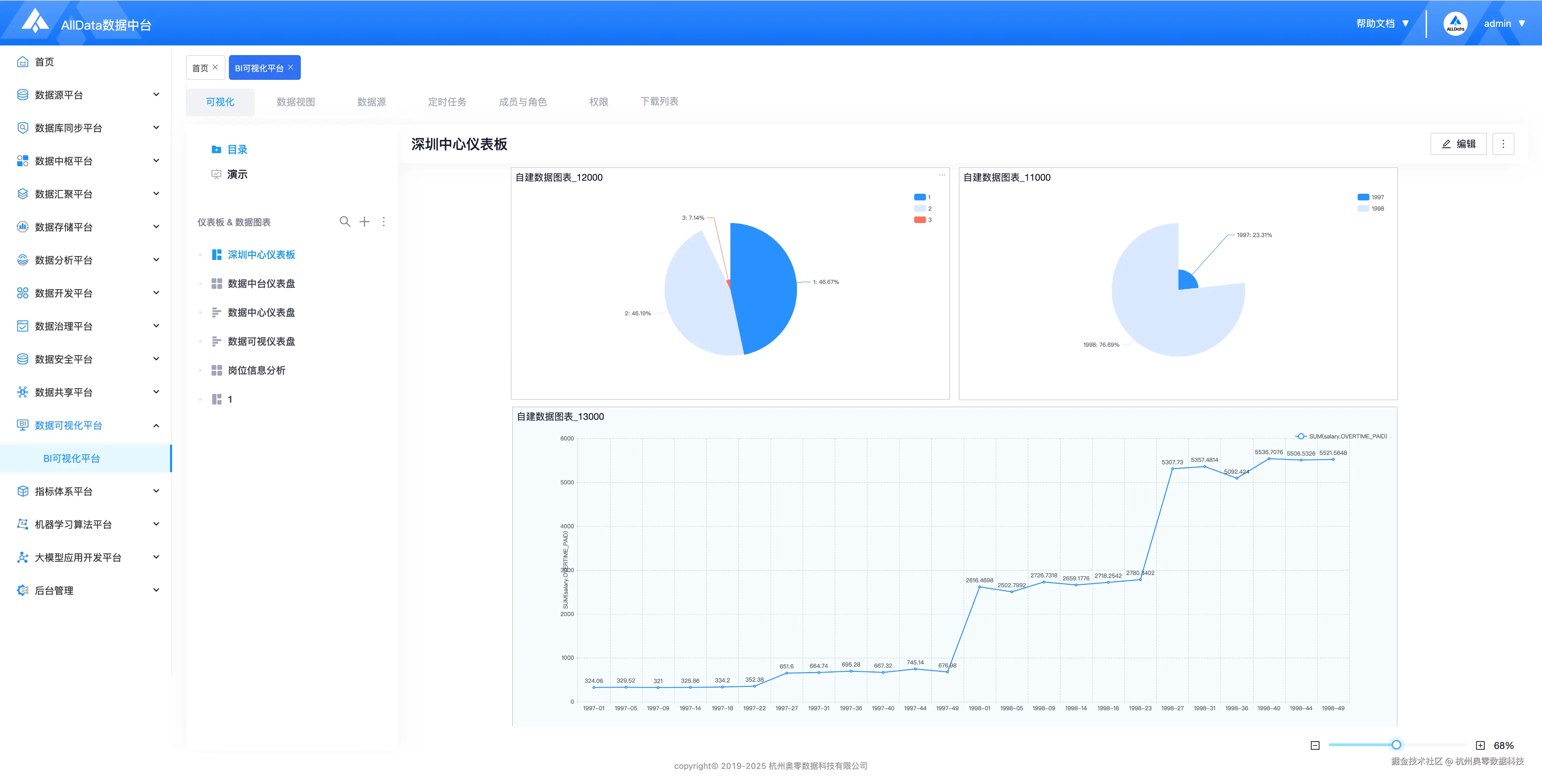Open the more options menu next to 编辑

pos(1502,144)
